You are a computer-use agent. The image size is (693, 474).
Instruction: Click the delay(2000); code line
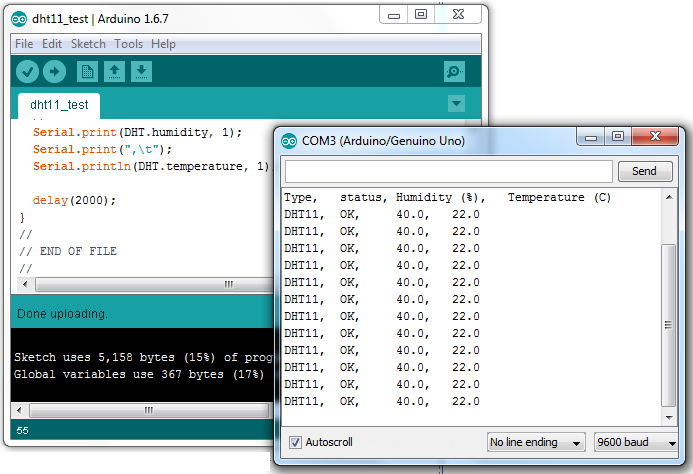click(x=74, y=200)
